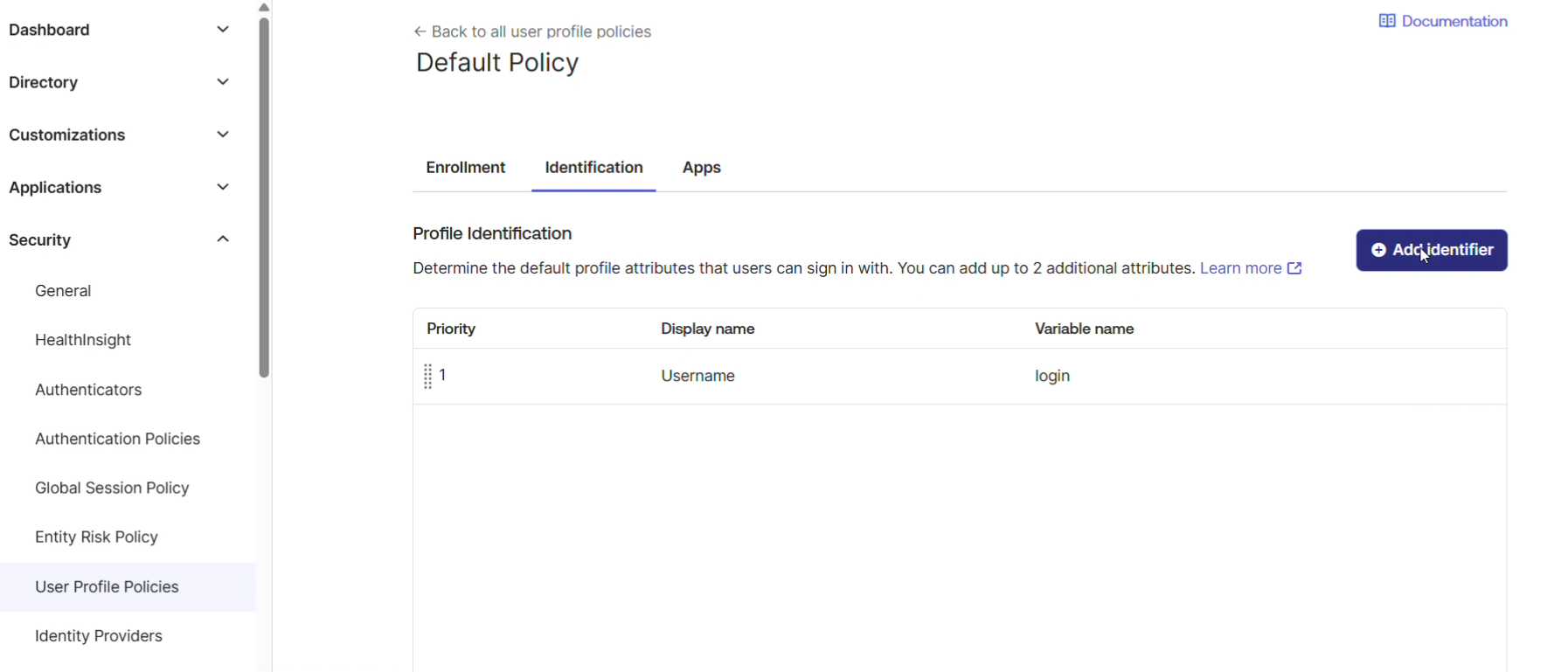Click the external link icon after Learn more
This screenshot has height=672, width=1568.
tap(1294, 268)
